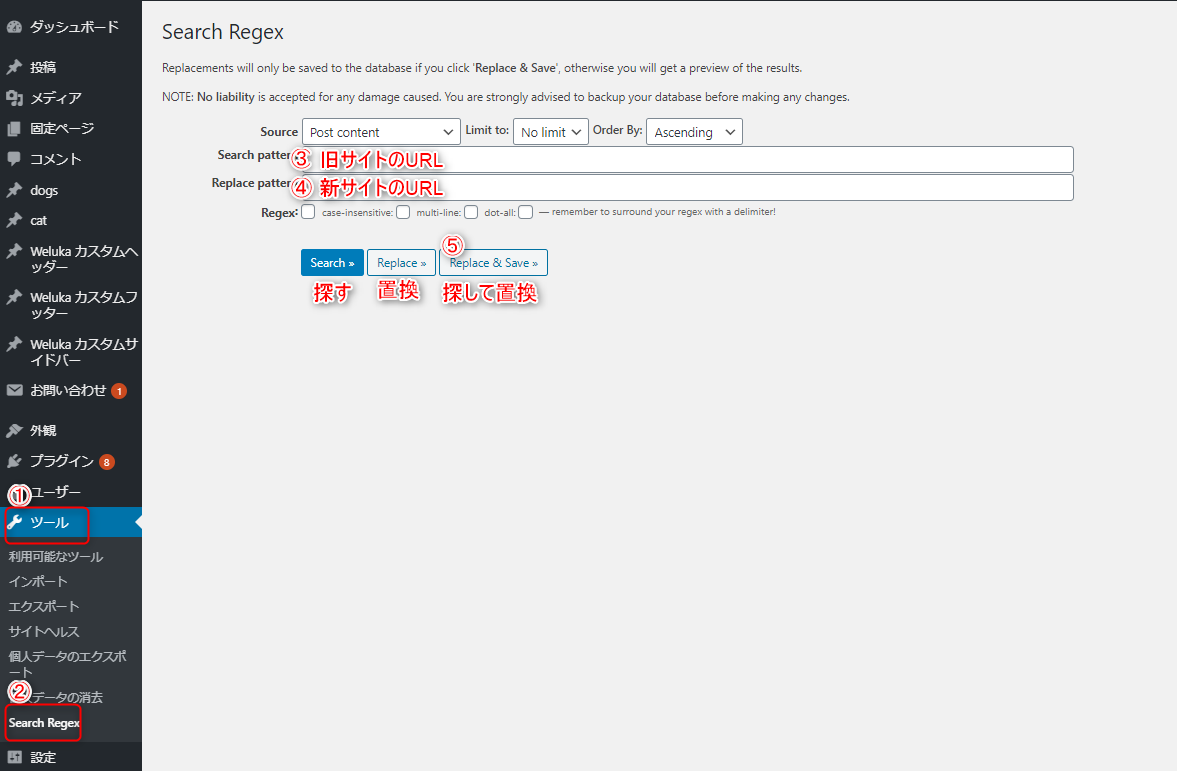Toggle the case-insensitive checkbox
Image resolution: width=1177 pixels, height=771 pixels.
pos(403,212)
